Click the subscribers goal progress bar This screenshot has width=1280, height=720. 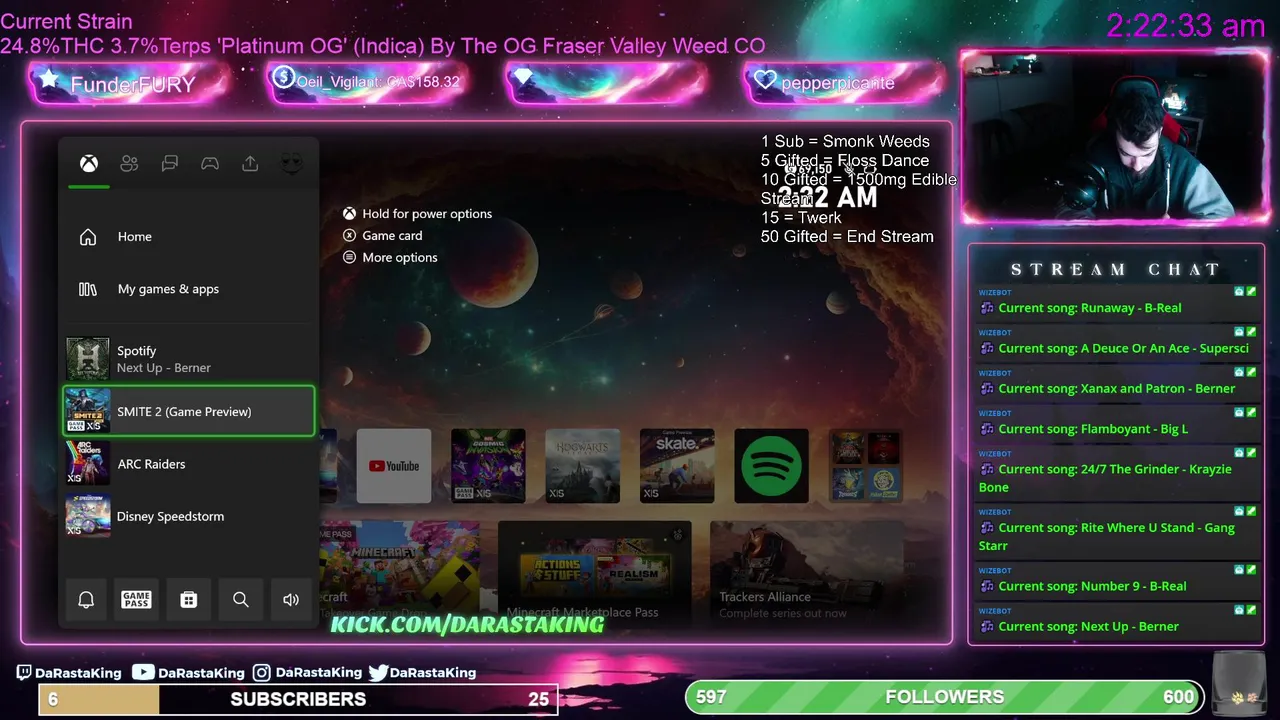[x=298, y=699]
